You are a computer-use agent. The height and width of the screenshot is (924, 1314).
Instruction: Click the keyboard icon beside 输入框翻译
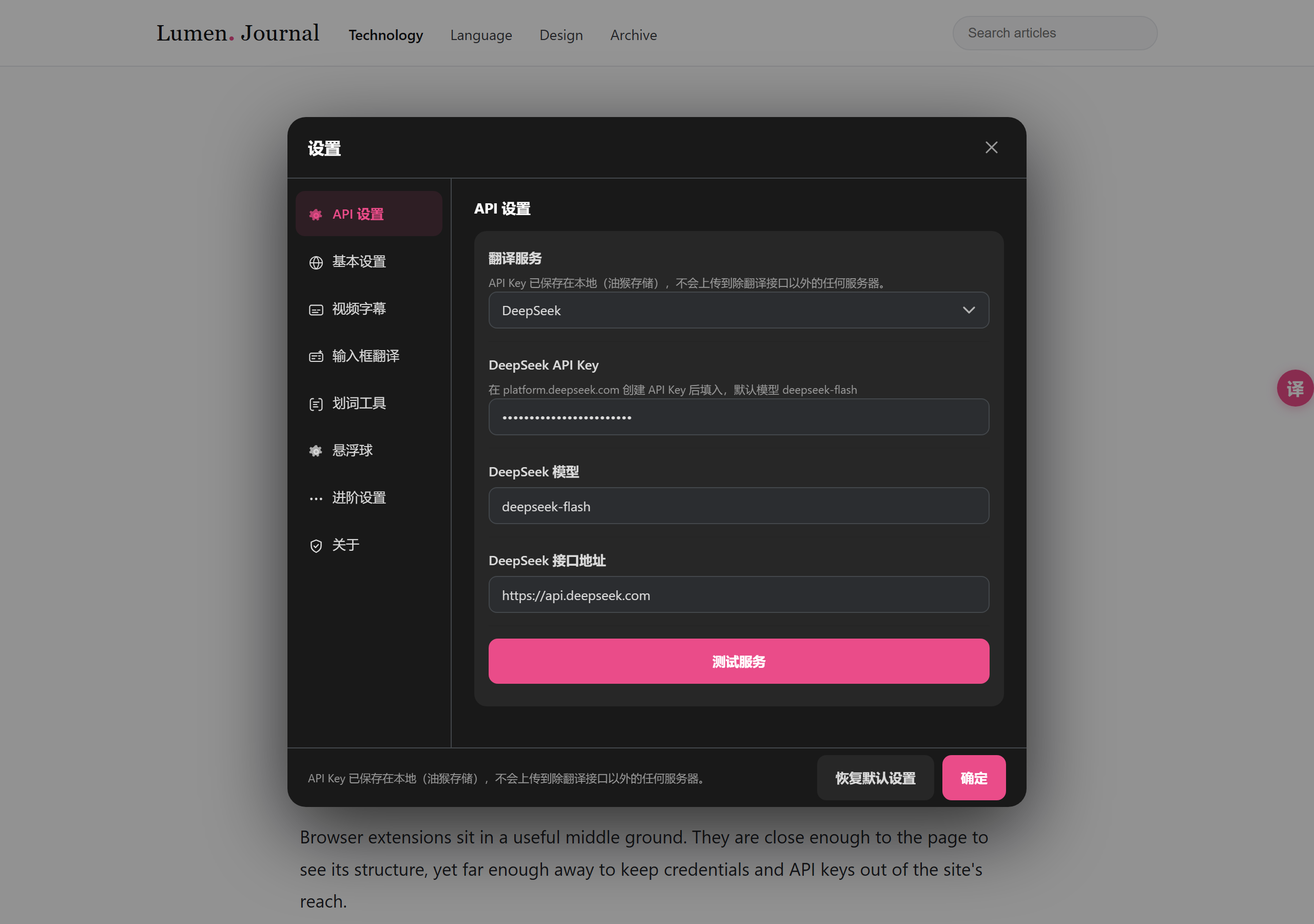316,357
